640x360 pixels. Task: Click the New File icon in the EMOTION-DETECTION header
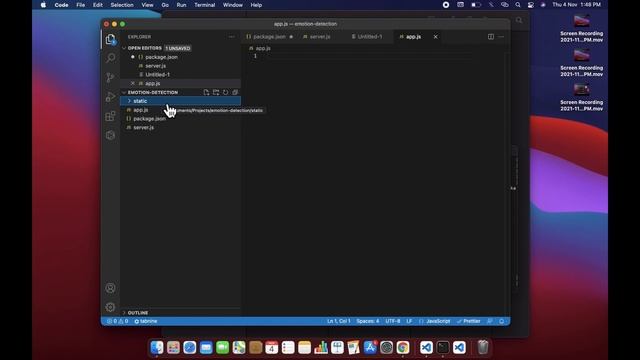(x=206, y=92)
